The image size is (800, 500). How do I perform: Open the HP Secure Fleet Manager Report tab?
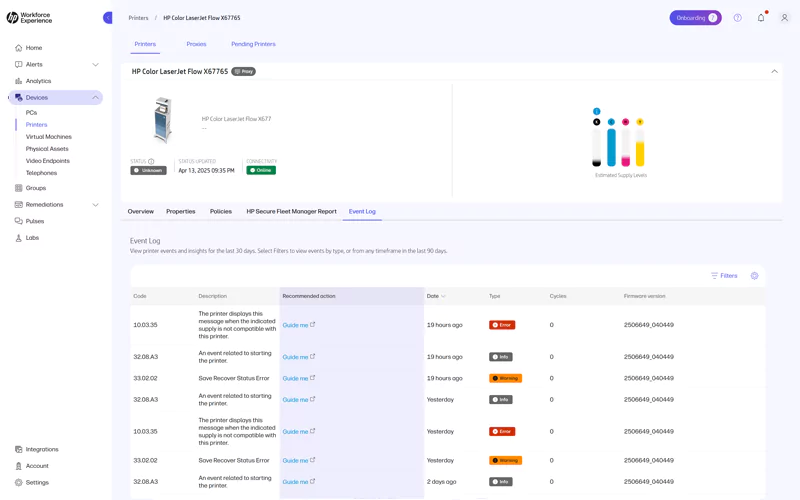pyautogui.click(x=291, y=212)
